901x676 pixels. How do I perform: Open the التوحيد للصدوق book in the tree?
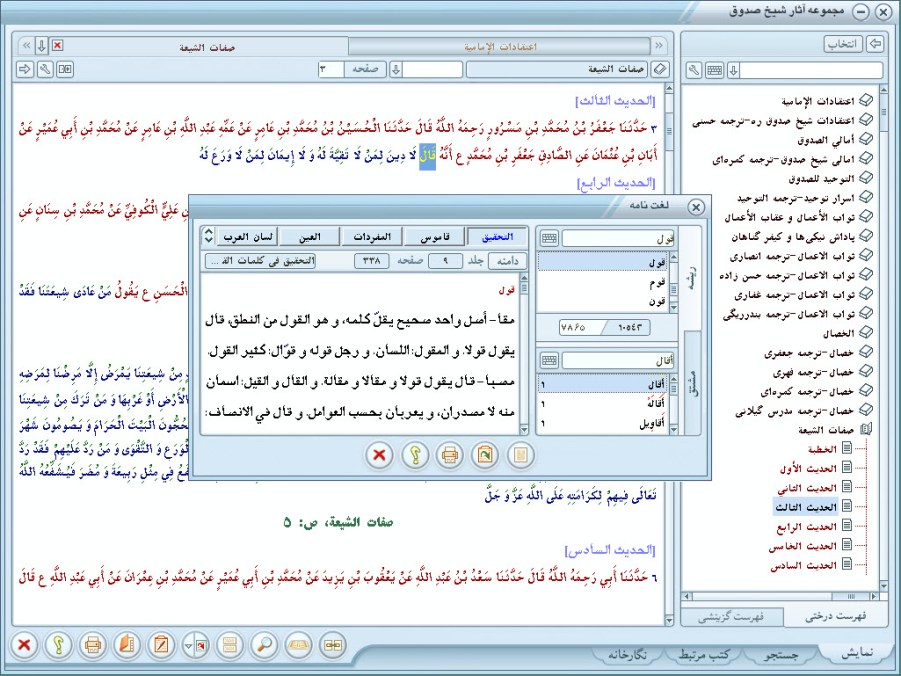tap(822, 179)
